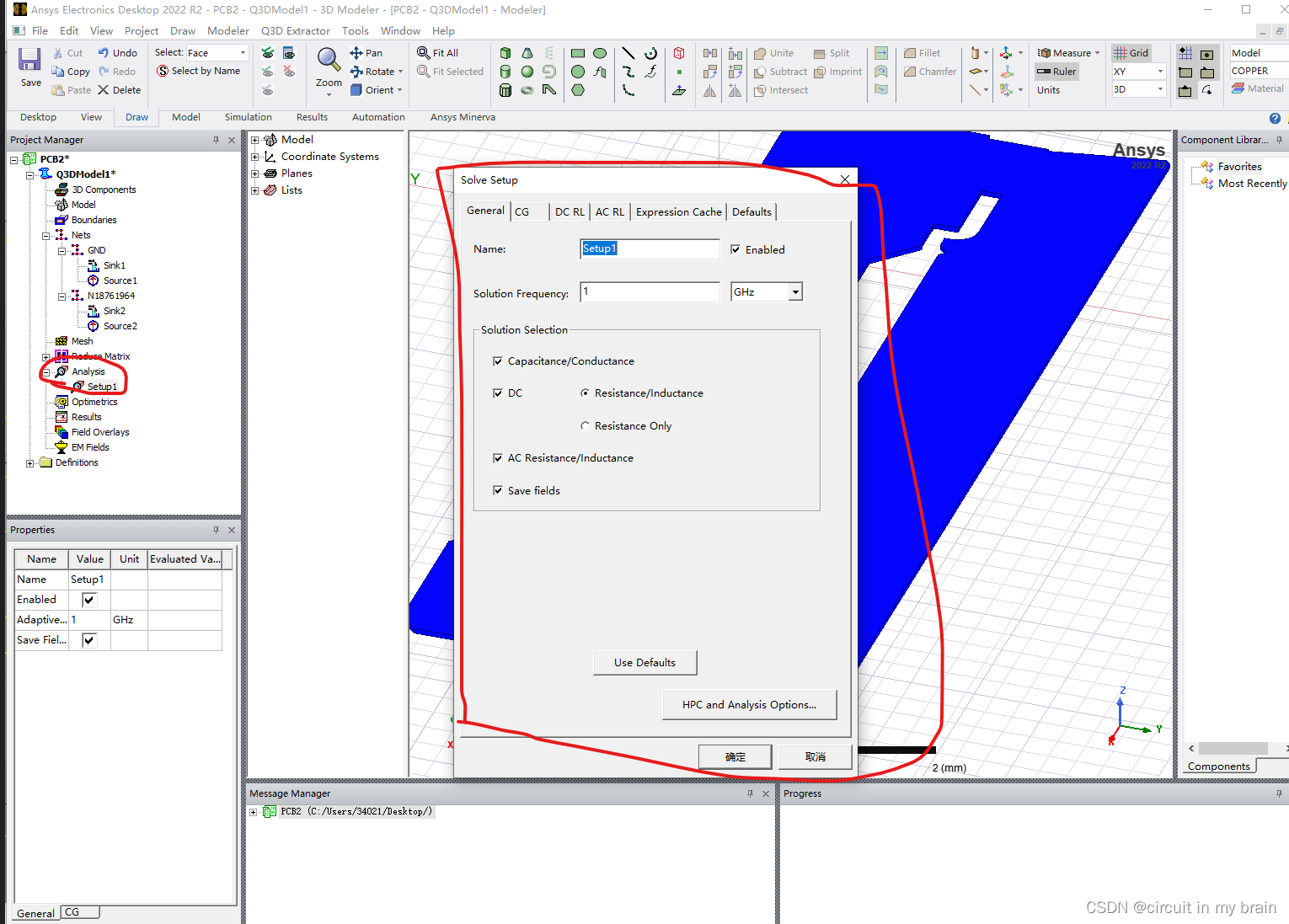Toggle Save Fields checkbox in Properties panel
This screenshot has height=924, width=1289.
point(88,640)
